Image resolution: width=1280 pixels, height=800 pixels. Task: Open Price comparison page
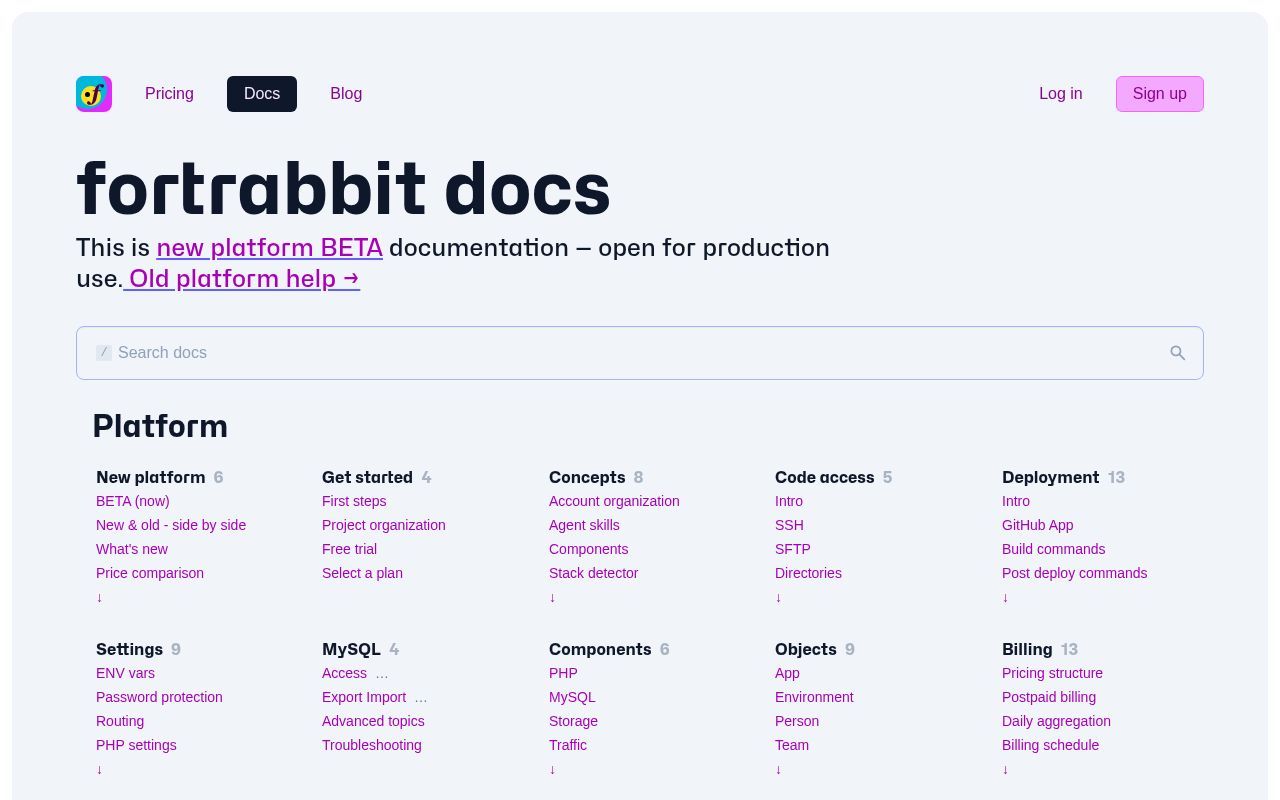point(150,573)
